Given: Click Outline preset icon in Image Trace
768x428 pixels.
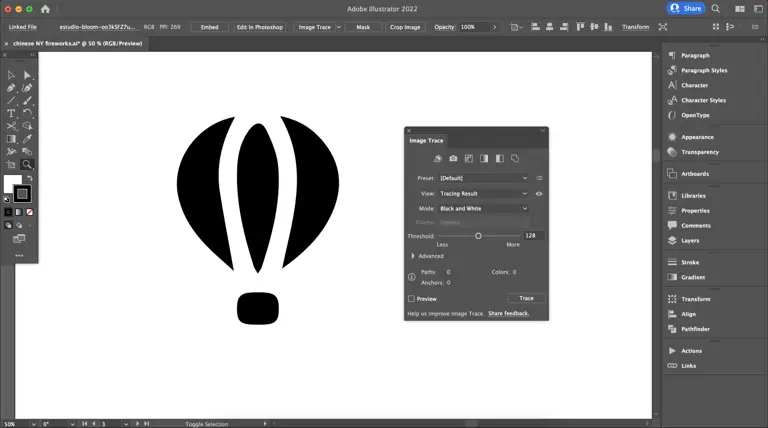Looking at the screenshot, I should pos(515,159).
